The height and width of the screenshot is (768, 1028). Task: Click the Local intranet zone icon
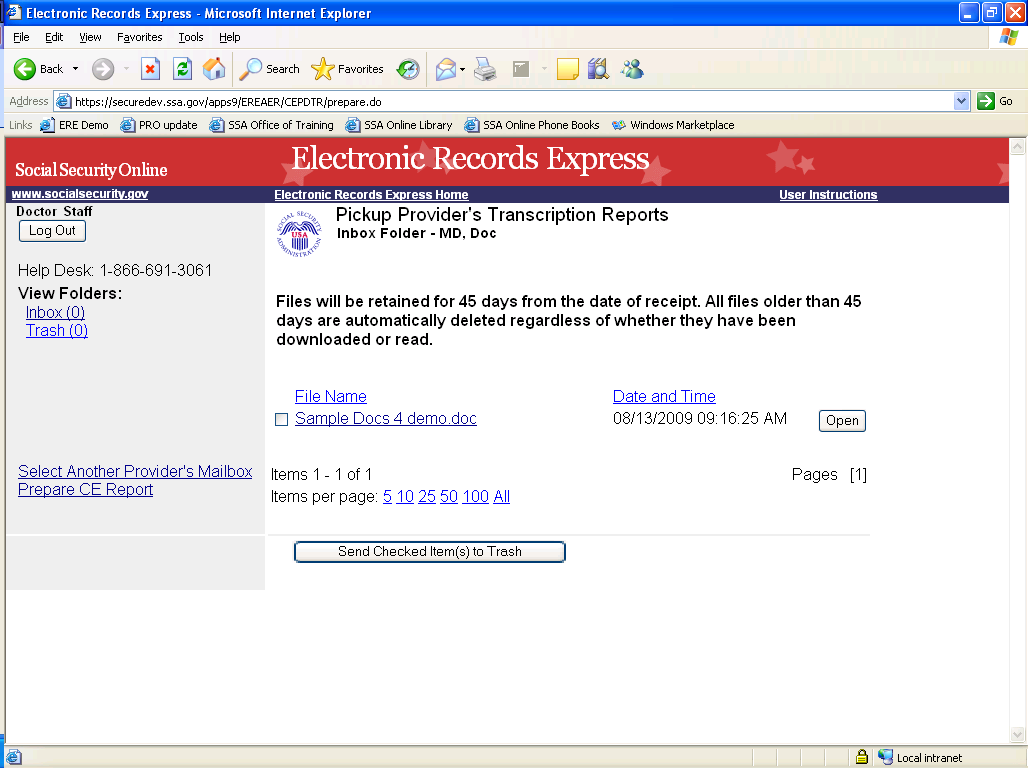pos(885,757)
